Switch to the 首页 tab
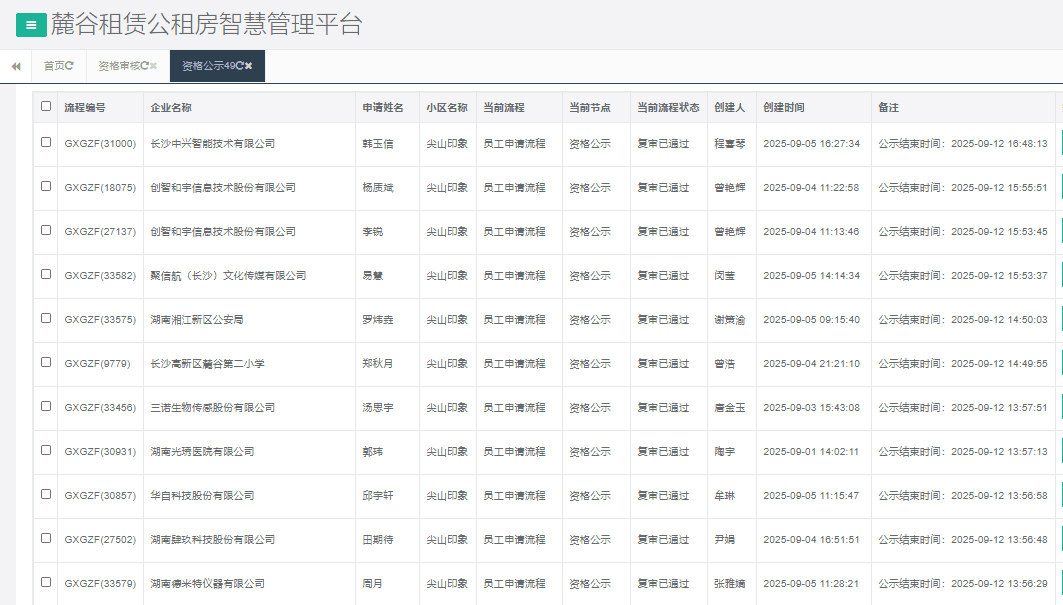 point(54,66)
